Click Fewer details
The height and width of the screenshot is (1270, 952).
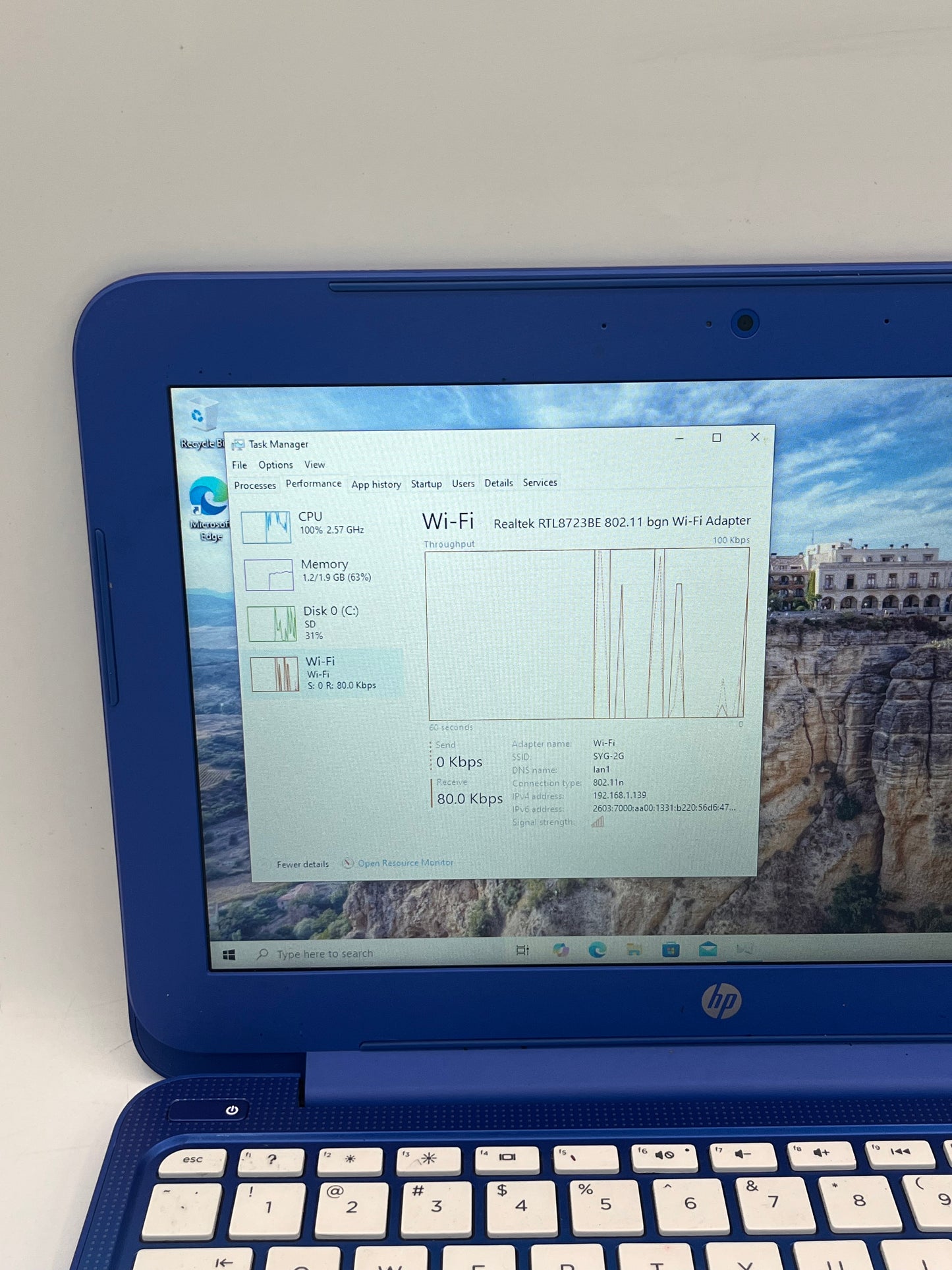[302, 864]
